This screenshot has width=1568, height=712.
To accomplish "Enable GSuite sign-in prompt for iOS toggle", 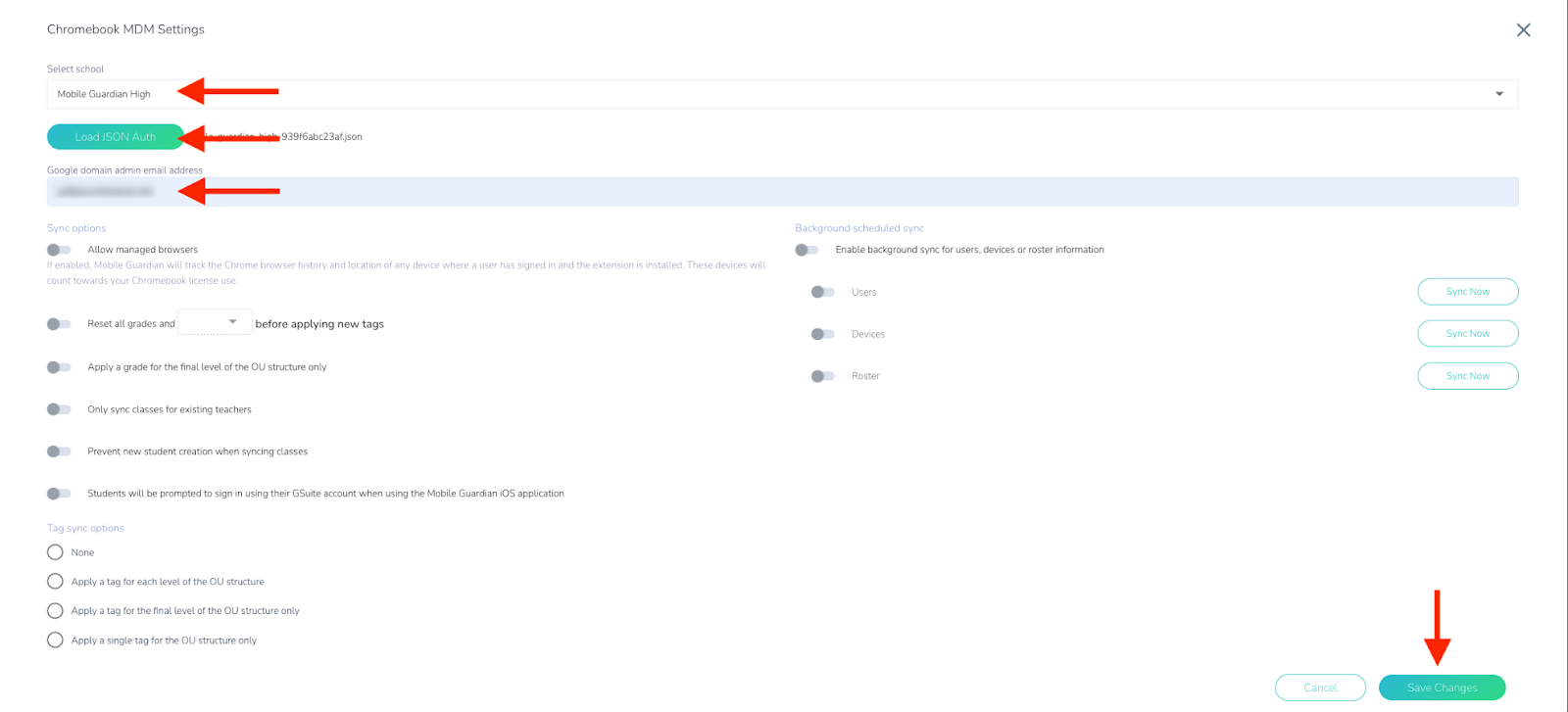I will (59, 494).
